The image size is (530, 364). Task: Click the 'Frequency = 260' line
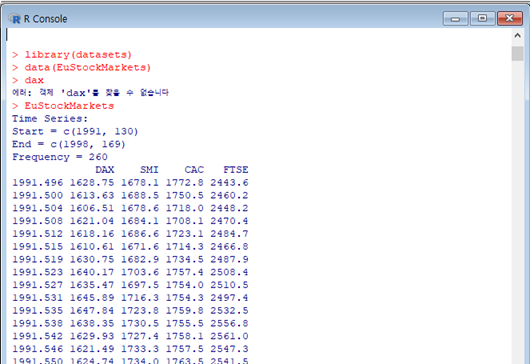[x=60, y=157]
